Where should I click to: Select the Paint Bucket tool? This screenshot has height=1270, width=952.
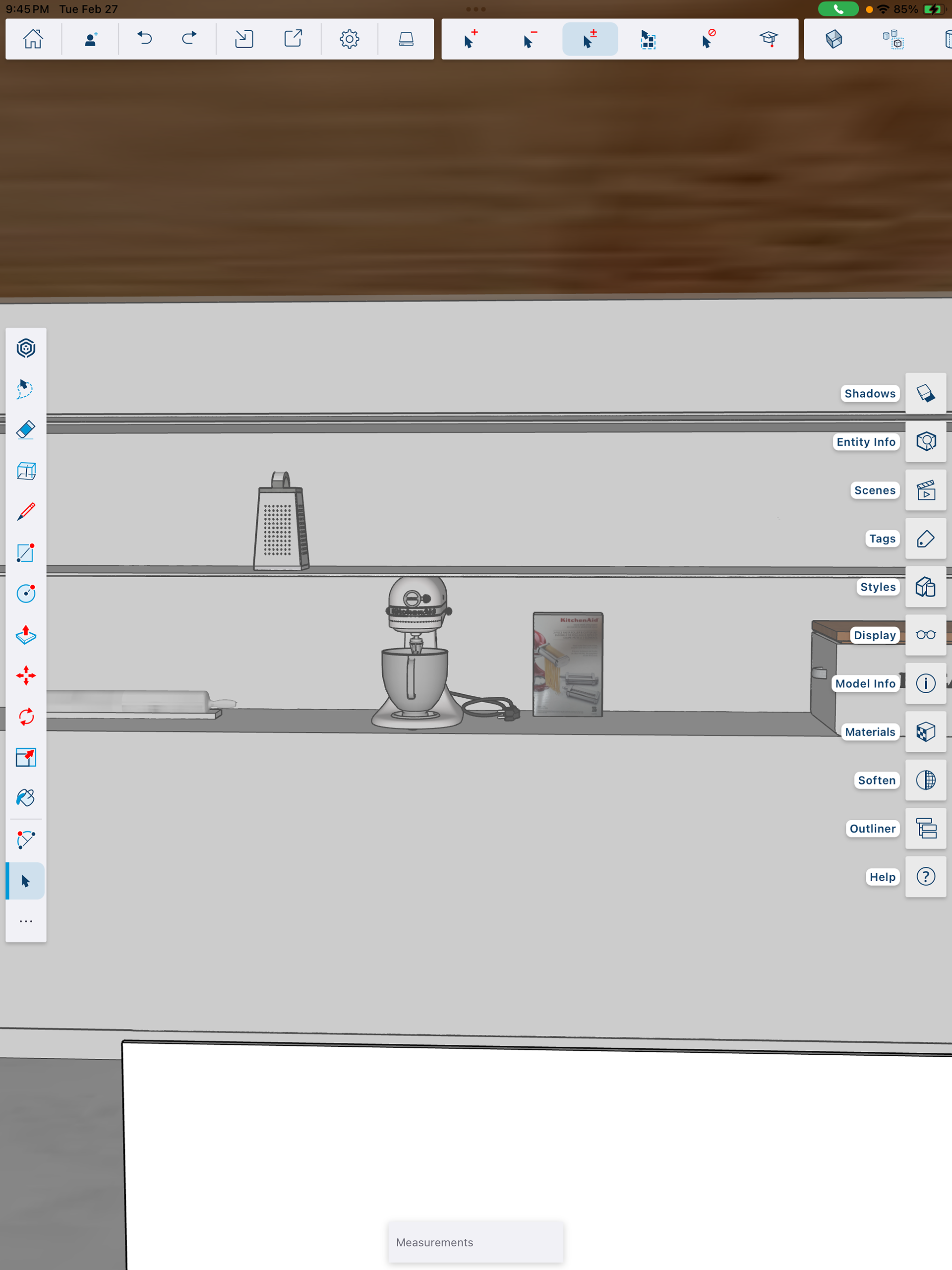point(26,798)
